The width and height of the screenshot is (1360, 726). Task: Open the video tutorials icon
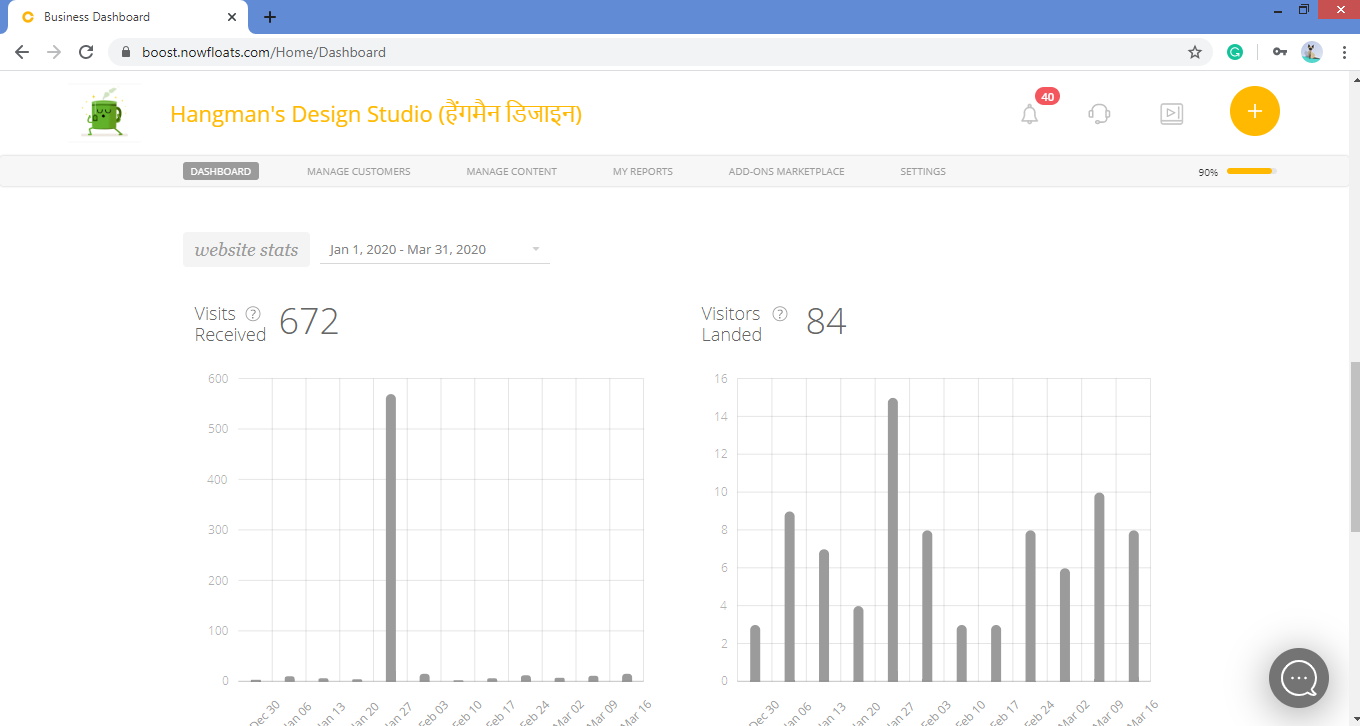(x=1171, y=114)
